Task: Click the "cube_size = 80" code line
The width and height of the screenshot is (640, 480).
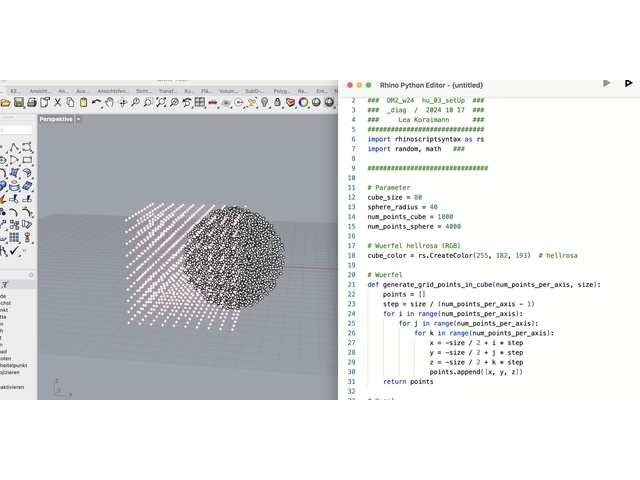Action: point(395,197)
